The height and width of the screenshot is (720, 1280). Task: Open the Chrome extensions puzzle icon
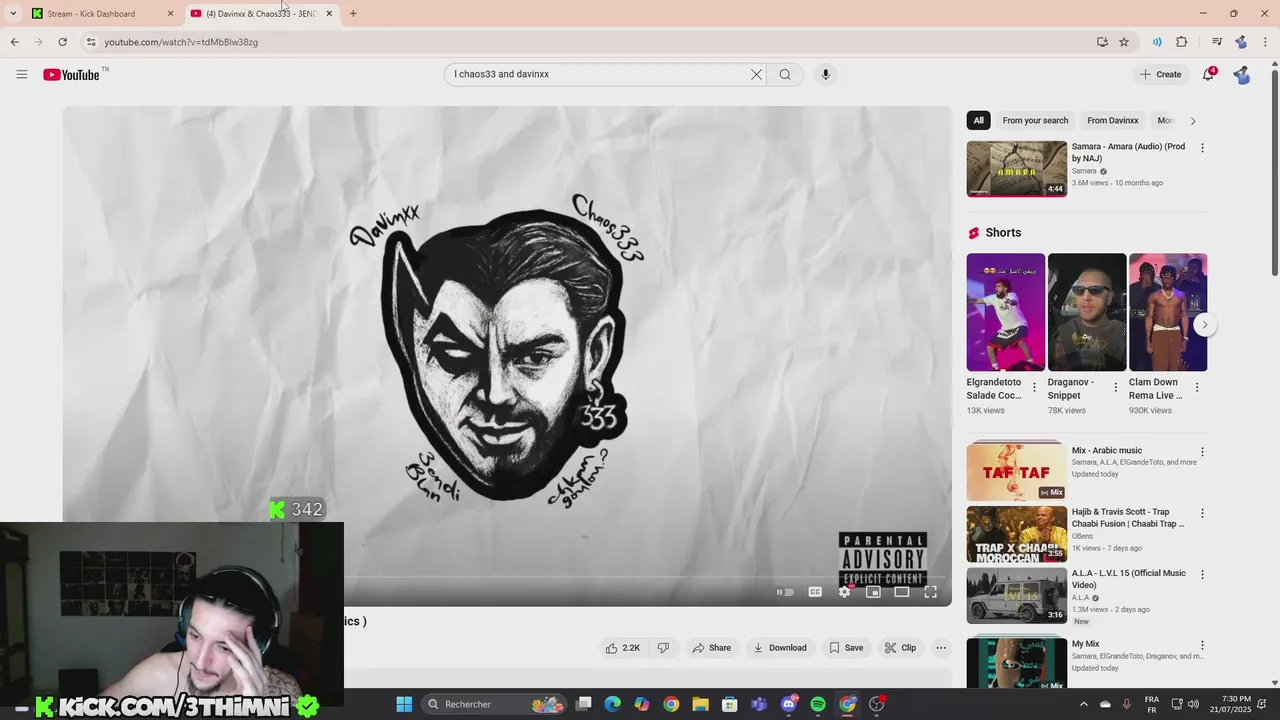[x=1182, y=42]
